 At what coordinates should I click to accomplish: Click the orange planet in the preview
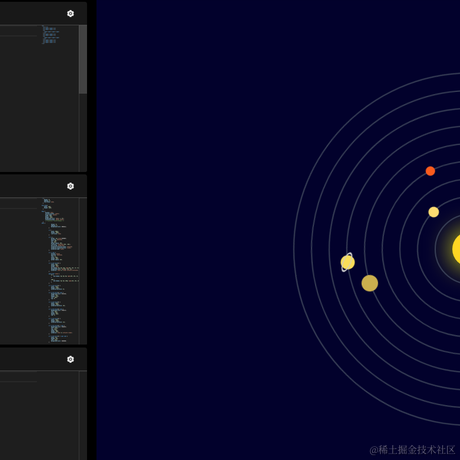point(430,171)
